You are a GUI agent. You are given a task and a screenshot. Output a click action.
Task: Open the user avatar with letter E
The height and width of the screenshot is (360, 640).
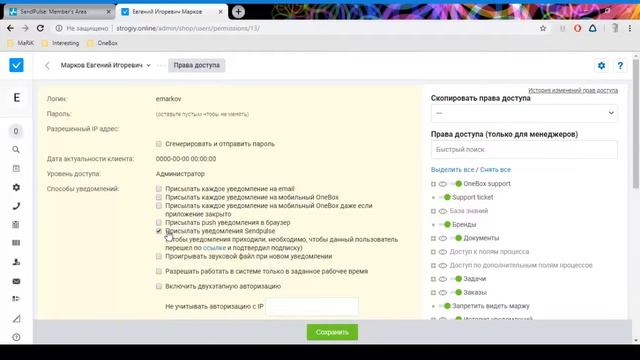click(x=16, y=98)
